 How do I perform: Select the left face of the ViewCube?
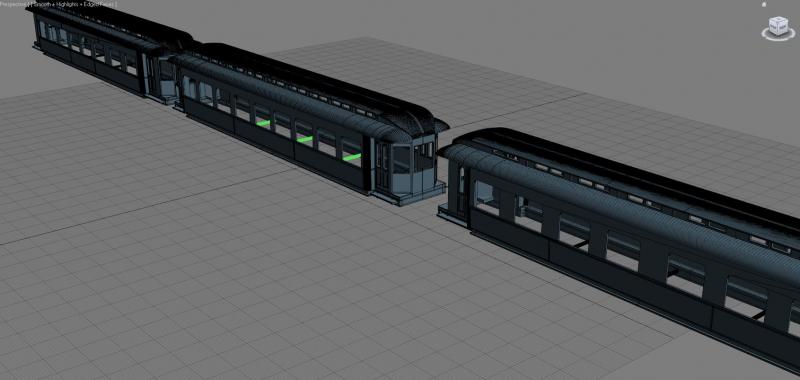click(774, 28)
